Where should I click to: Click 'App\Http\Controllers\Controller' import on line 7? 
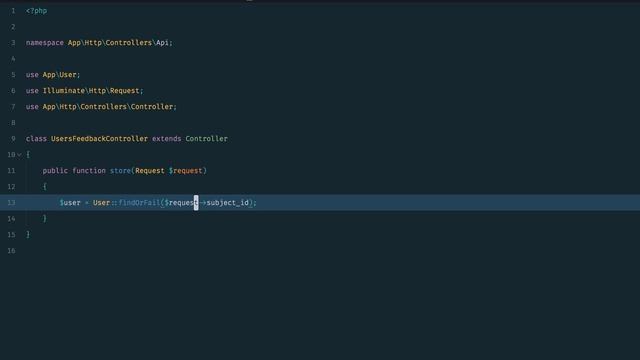coord(108,107)
